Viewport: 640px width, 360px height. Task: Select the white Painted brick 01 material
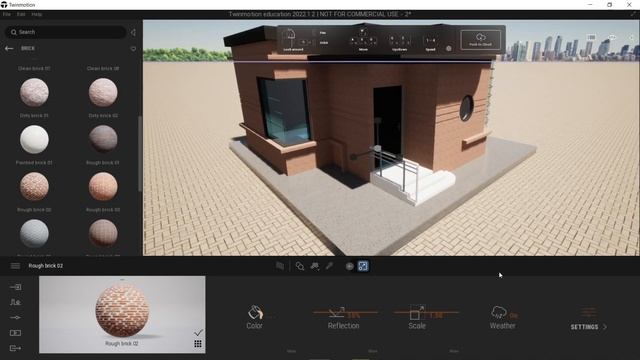[x=34, y=140]
